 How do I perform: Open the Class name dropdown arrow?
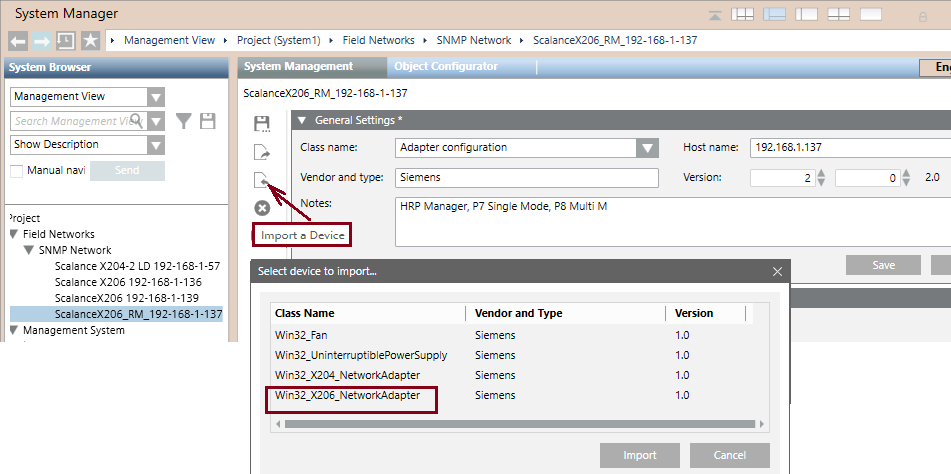point(646,148)
